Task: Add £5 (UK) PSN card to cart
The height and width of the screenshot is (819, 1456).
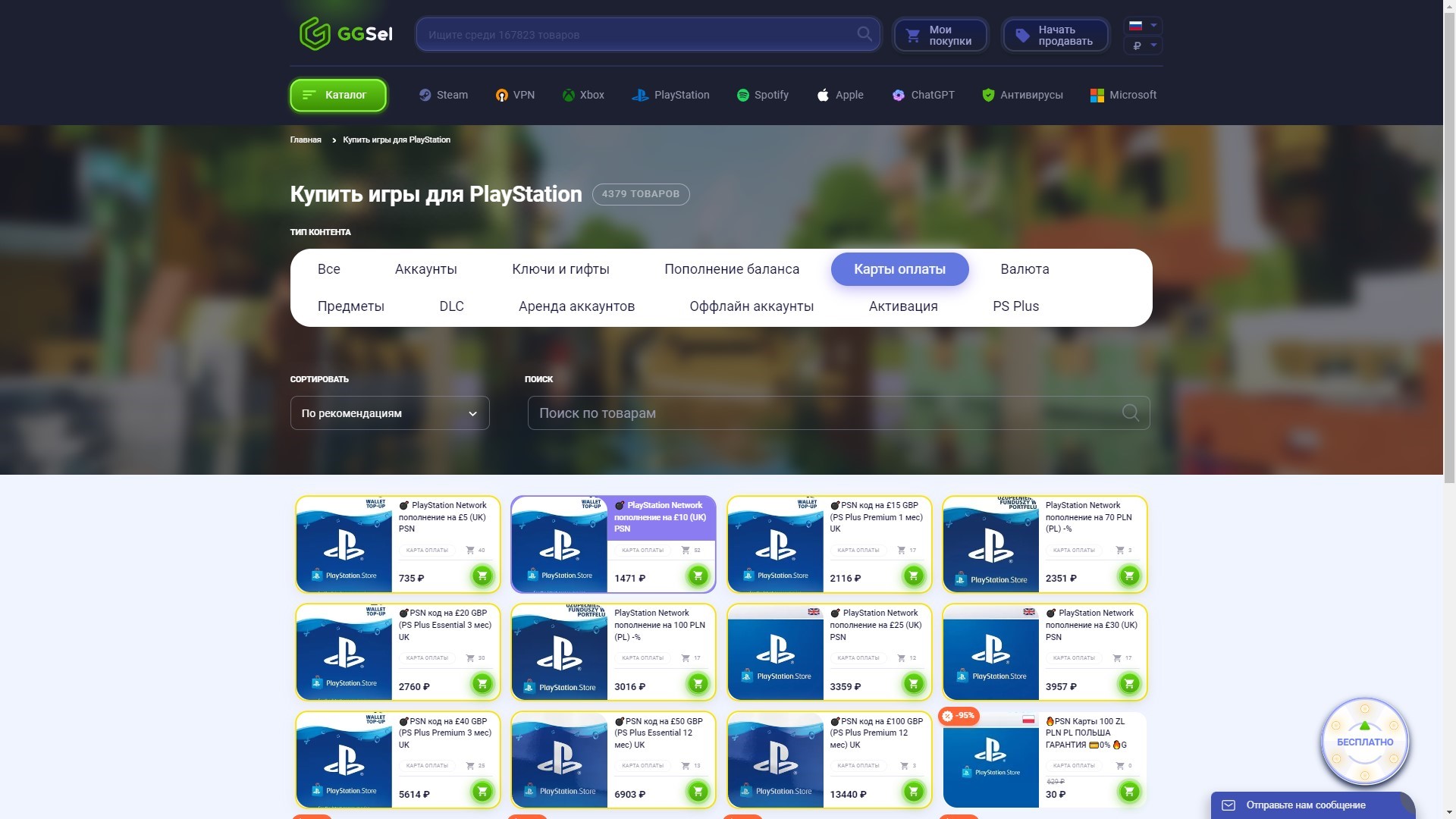Action: click(482, 576)
